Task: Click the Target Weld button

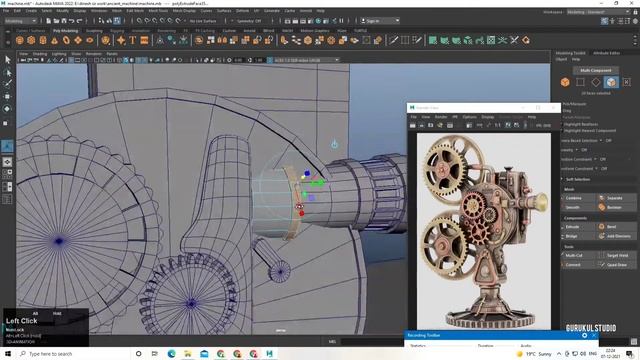Action: click(616, 255)
